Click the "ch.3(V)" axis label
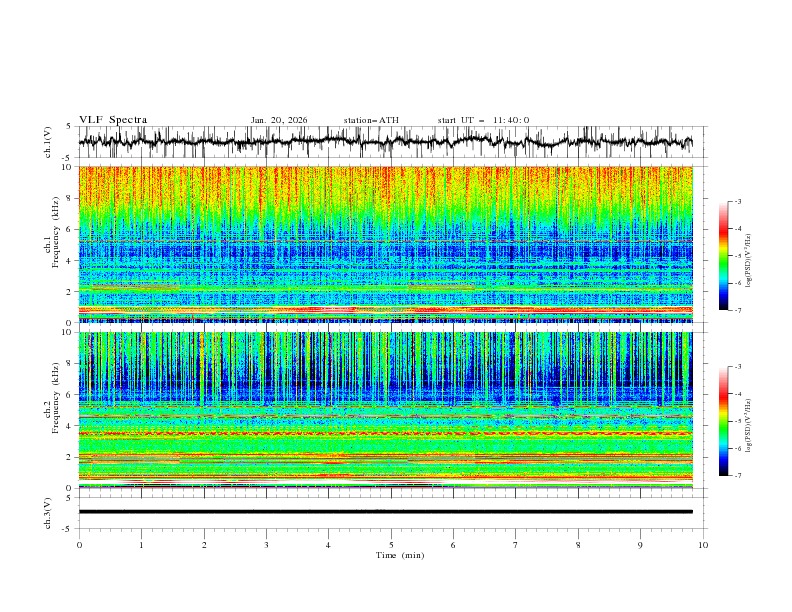This screenshot has width=792, height=612. pyautogui.click(x=48, y=513)
